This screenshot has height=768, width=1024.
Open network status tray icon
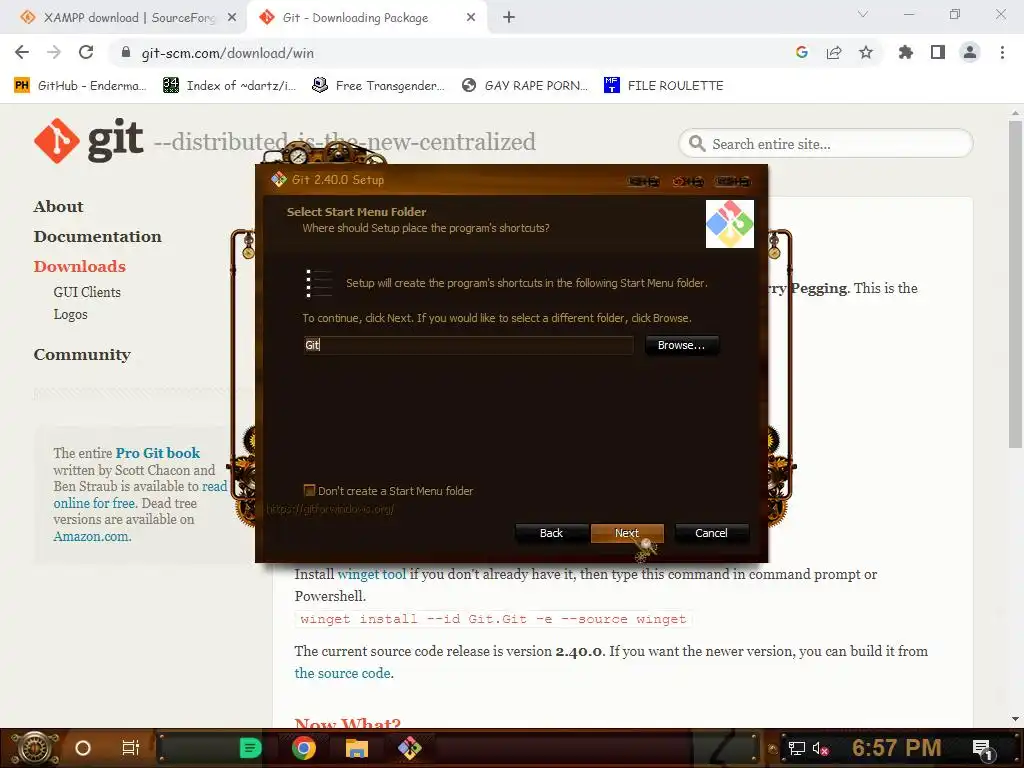click(x=797, y=748)
